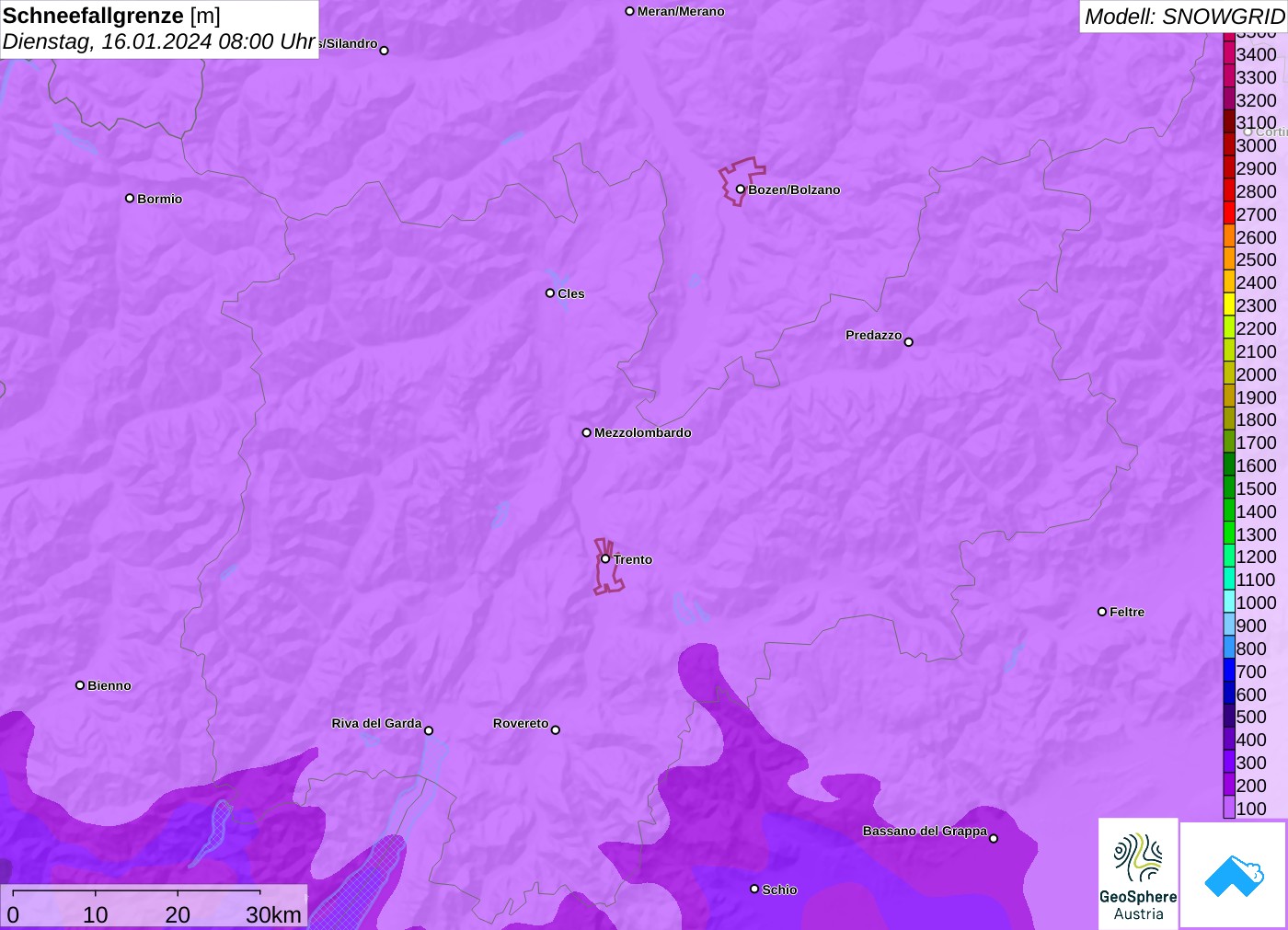Click the legend value '3200'
The height and width of the screenshot is (930, 1288).
point(1257,100)
